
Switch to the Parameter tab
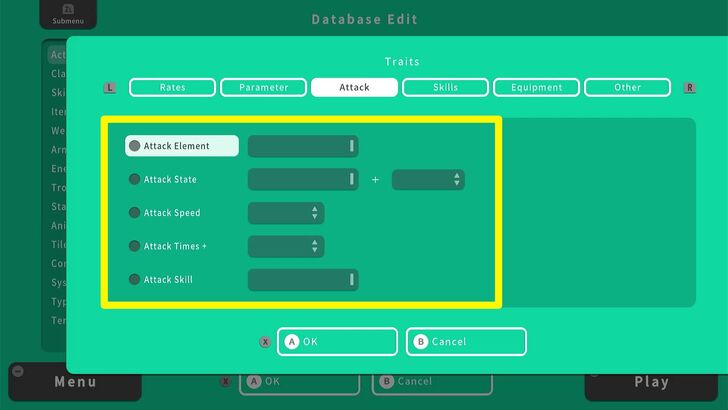coord(263,87)
